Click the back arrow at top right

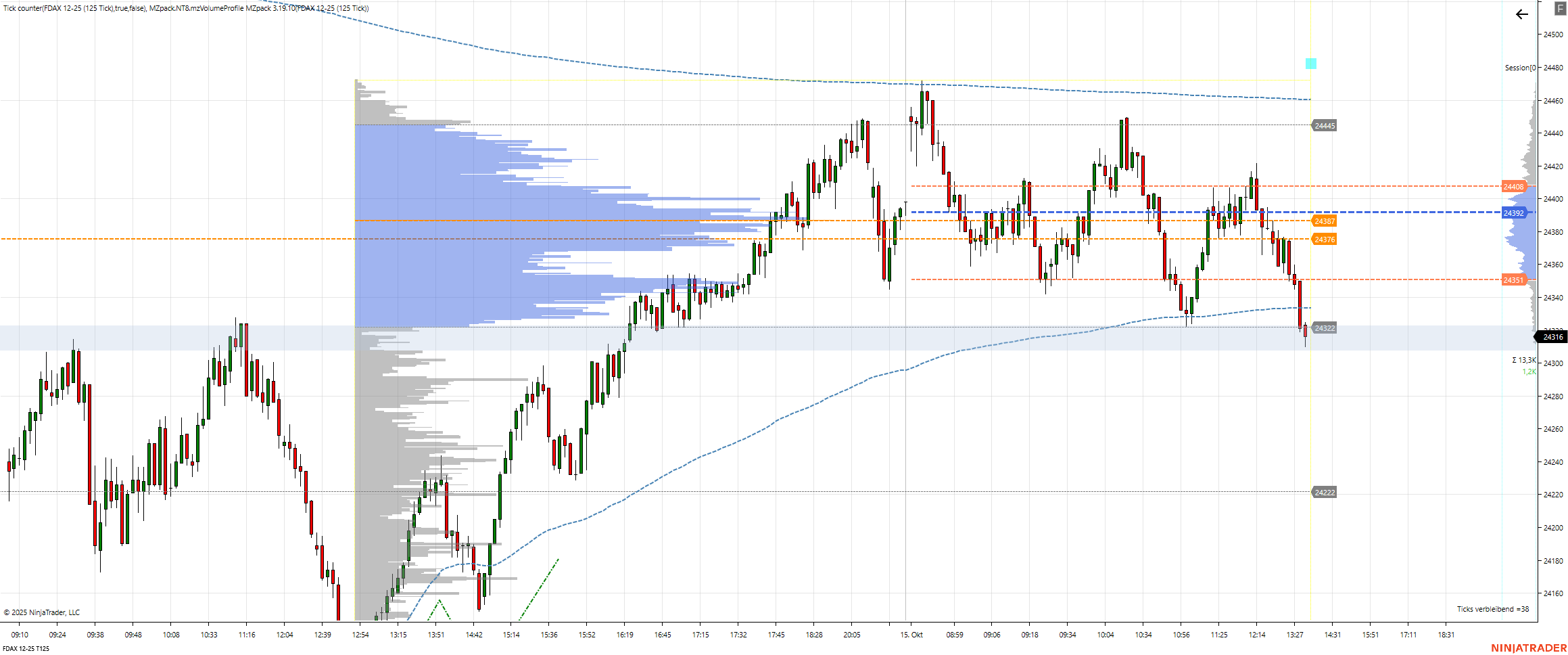coord(1521,14)
